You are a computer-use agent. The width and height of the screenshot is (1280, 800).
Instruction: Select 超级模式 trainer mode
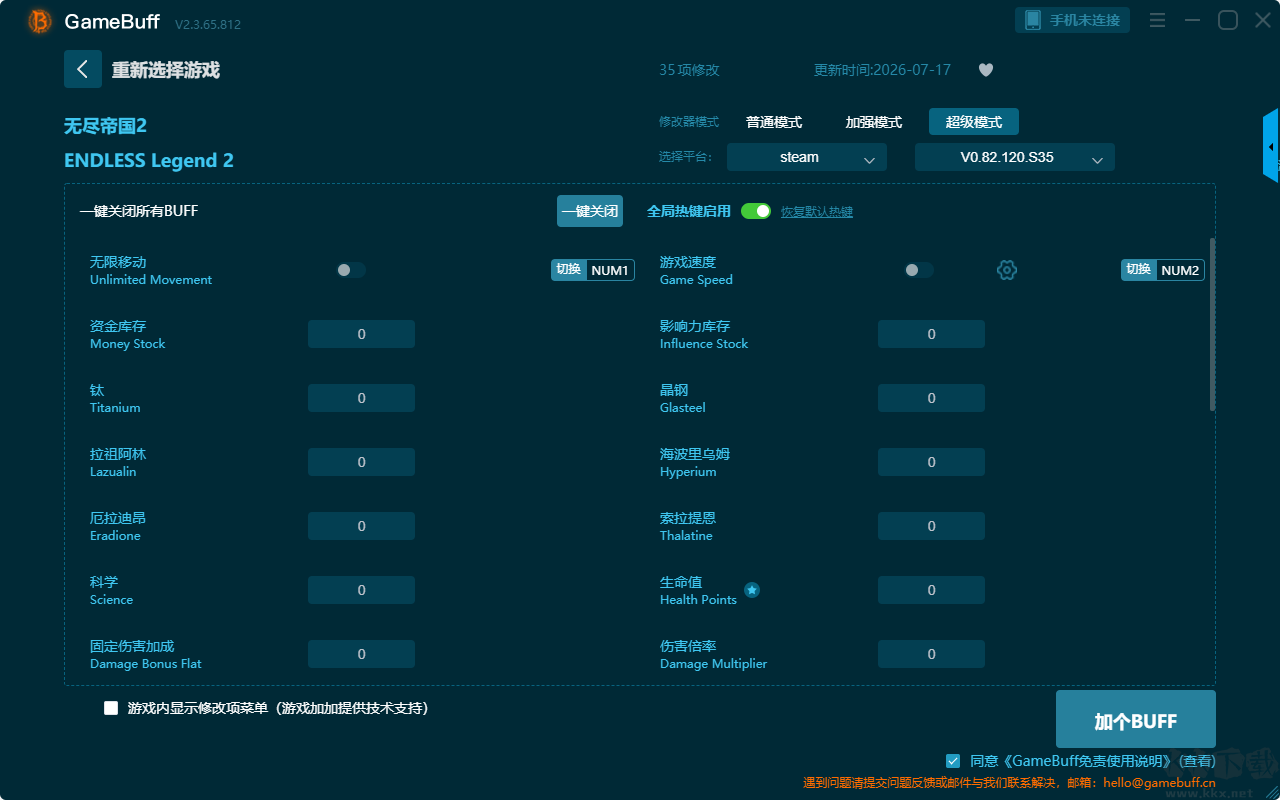[x=974, y=122]
